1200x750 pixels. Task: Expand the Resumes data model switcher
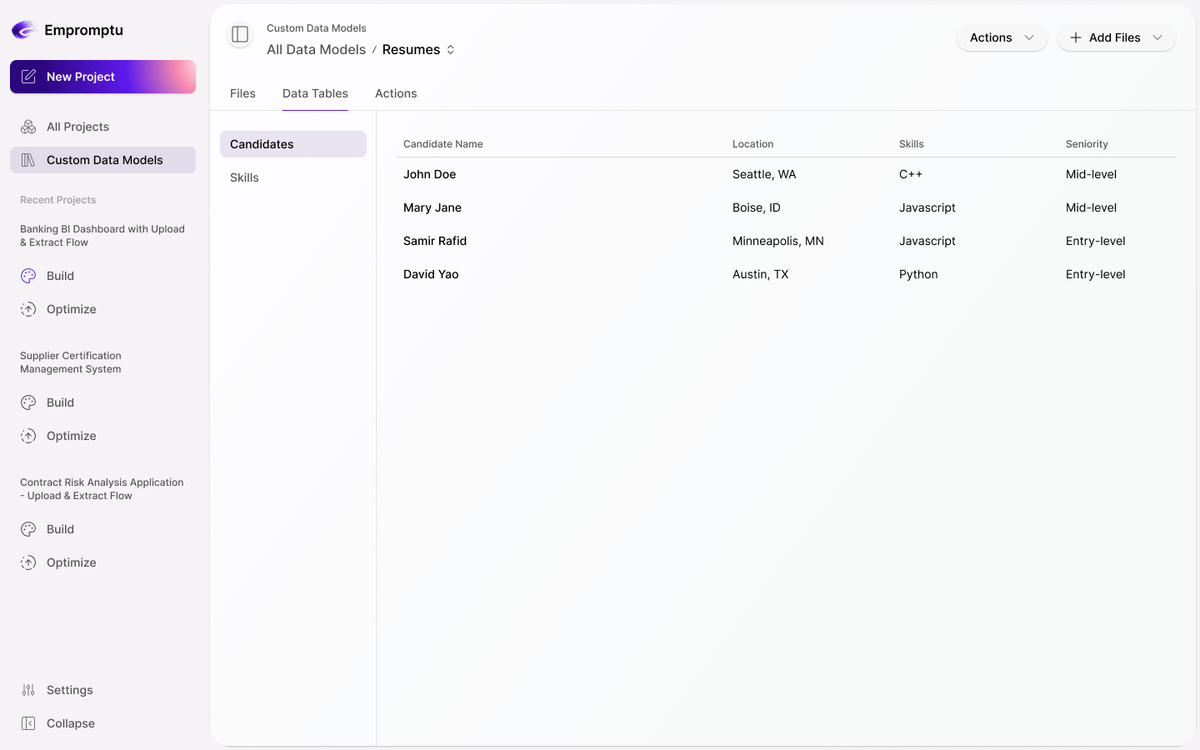click(450, 50)
